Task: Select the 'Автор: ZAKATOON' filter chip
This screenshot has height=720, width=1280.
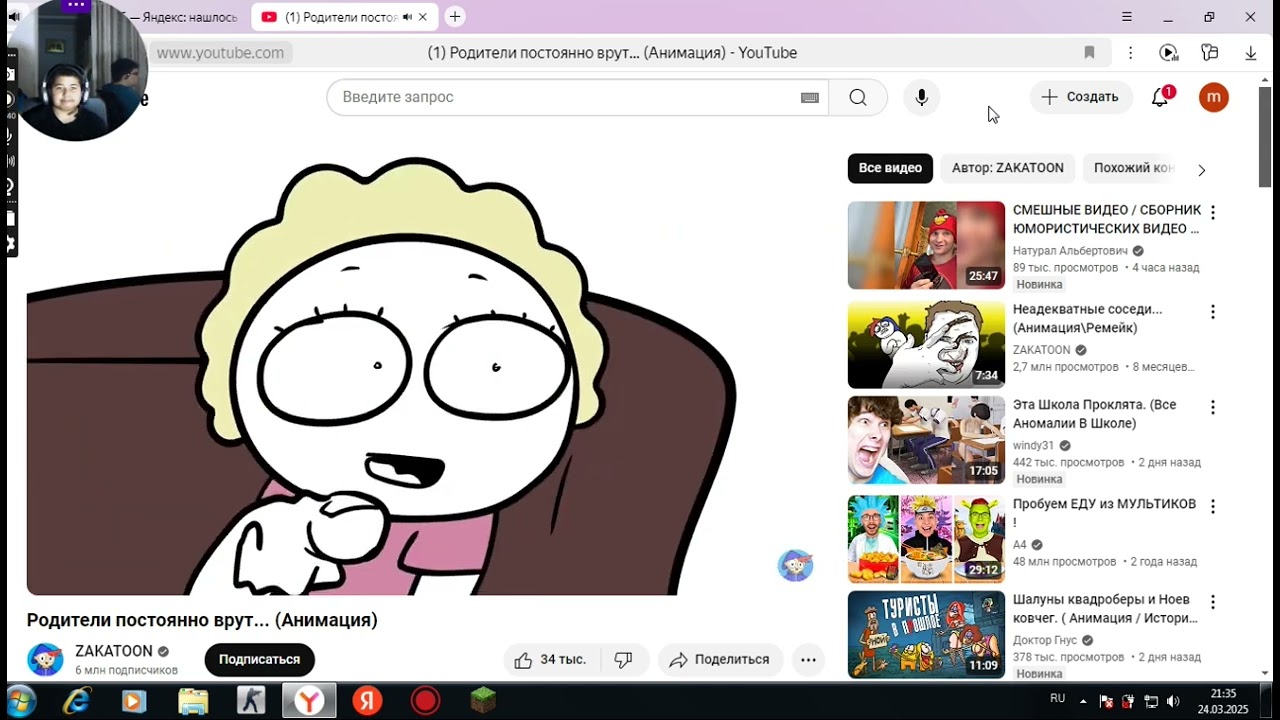Action: click(1007, 168)
